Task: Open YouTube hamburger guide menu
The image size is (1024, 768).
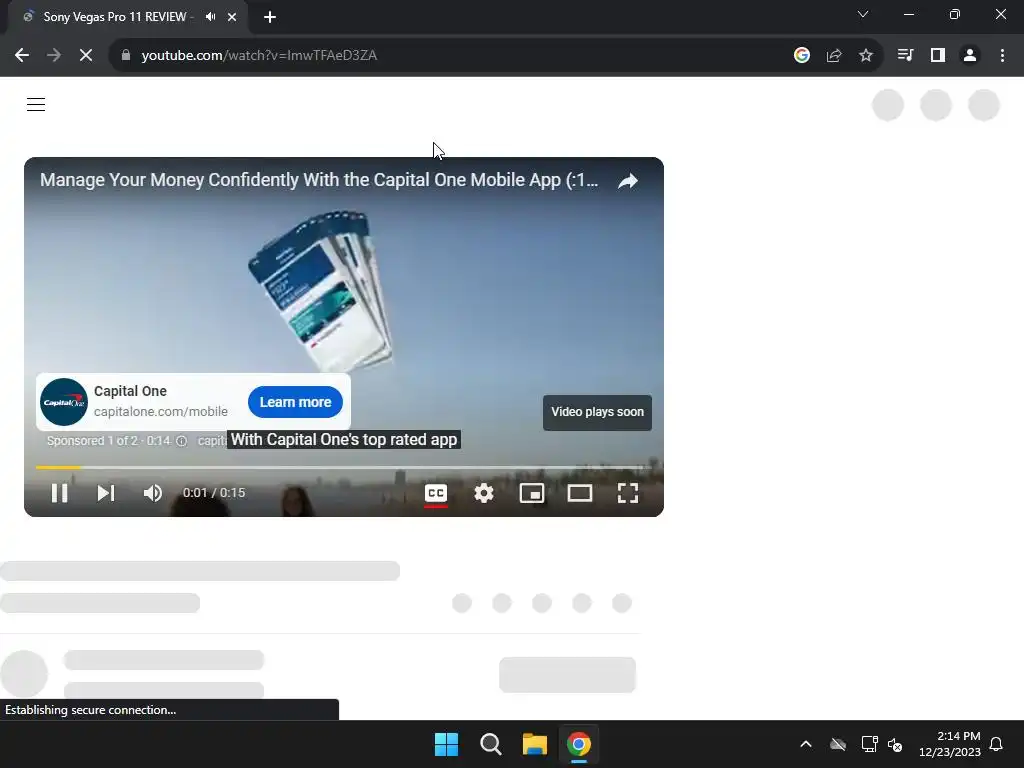Action: click(36, 104)
